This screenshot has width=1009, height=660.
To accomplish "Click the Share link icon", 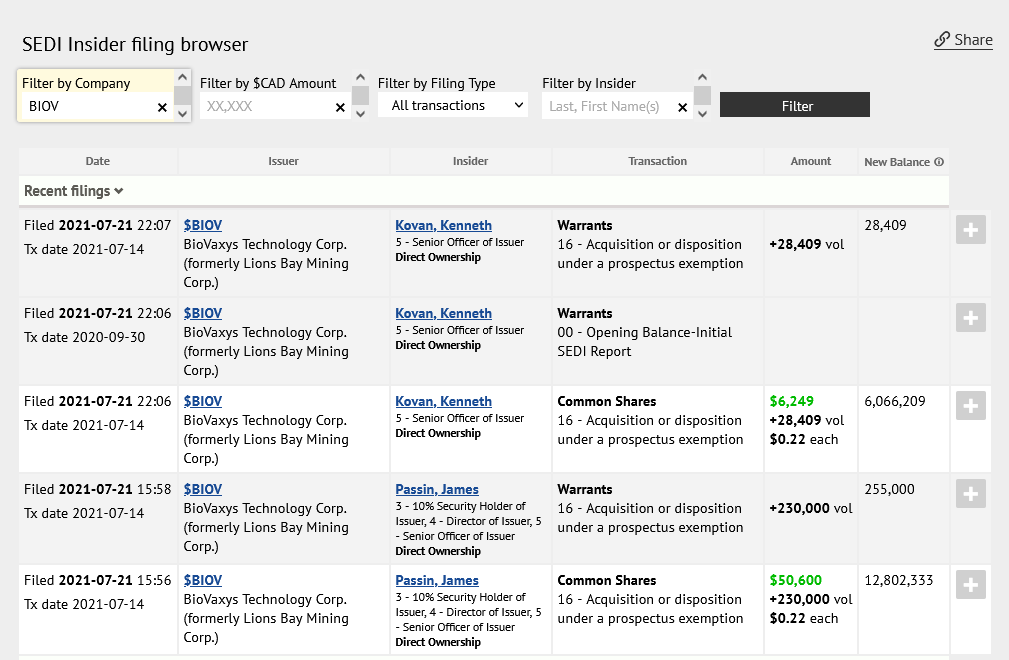I will [942, 40].
